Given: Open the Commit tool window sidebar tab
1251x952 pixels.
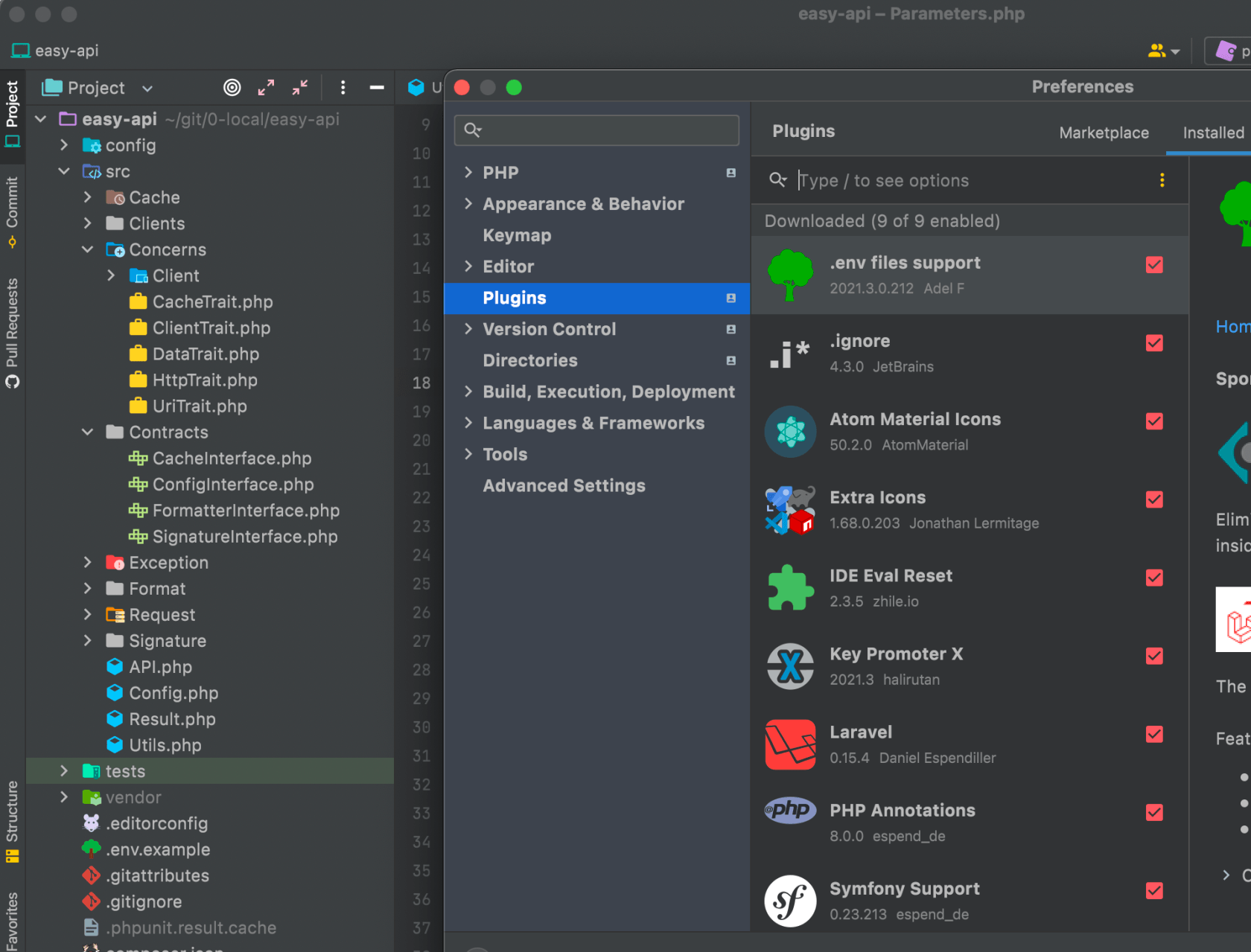Looking at the screenshot, I should 12,212.
